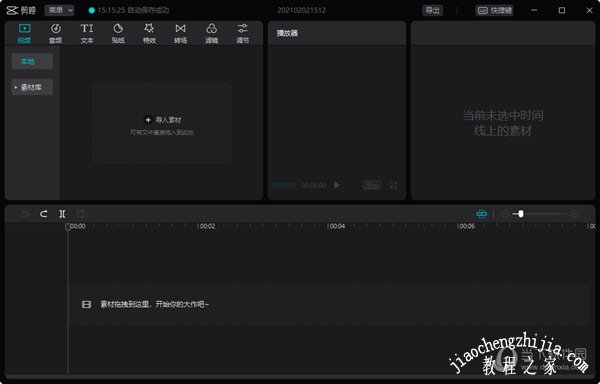Viewport: 600px width, 384px height.
Task: Click the timeline zoom slider handle
Action: click(x=521, y=214)
